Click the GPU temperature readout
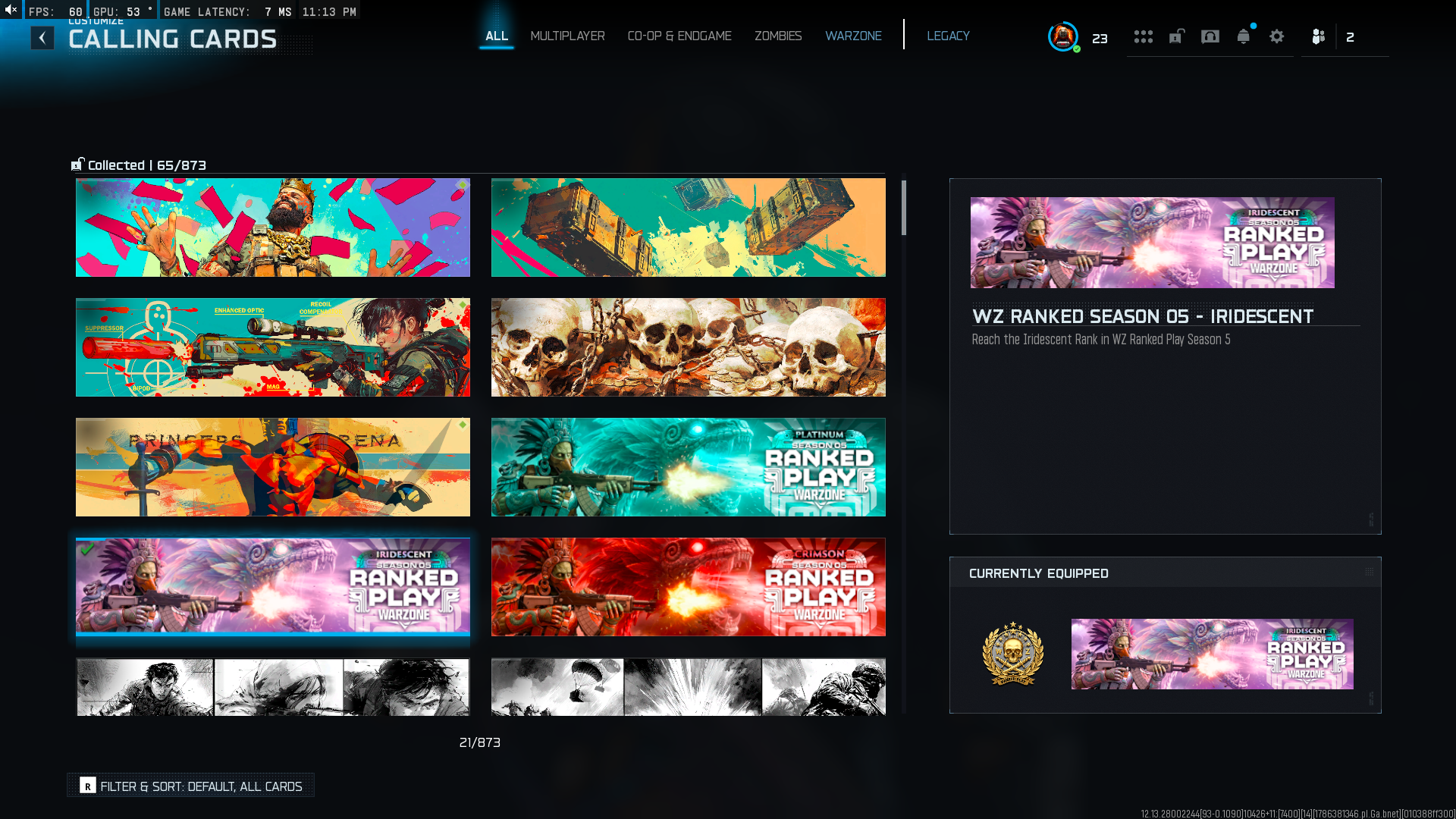 pos(123,12)
